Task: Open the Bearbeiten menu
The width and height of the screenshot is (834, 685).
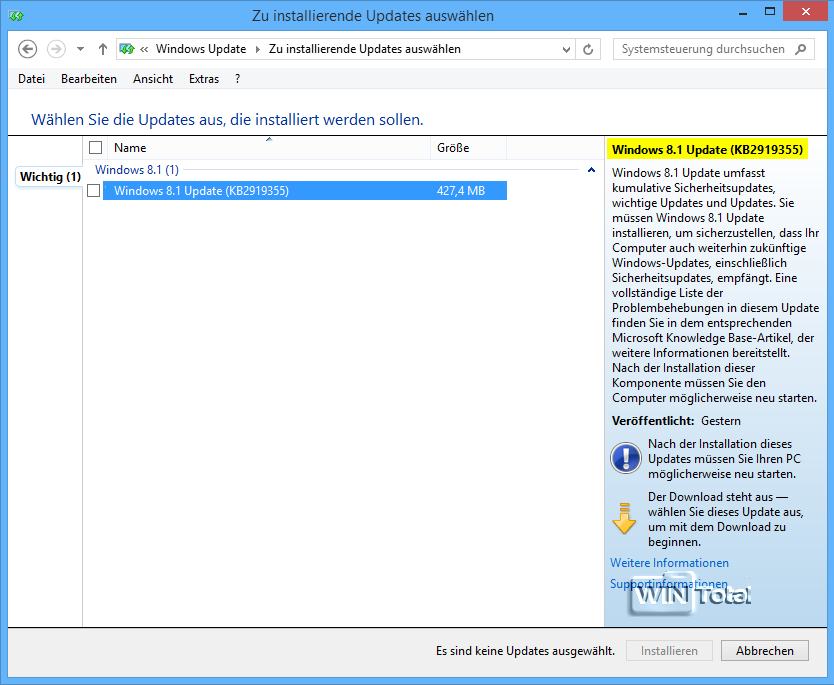Action: tap(89, 79)
